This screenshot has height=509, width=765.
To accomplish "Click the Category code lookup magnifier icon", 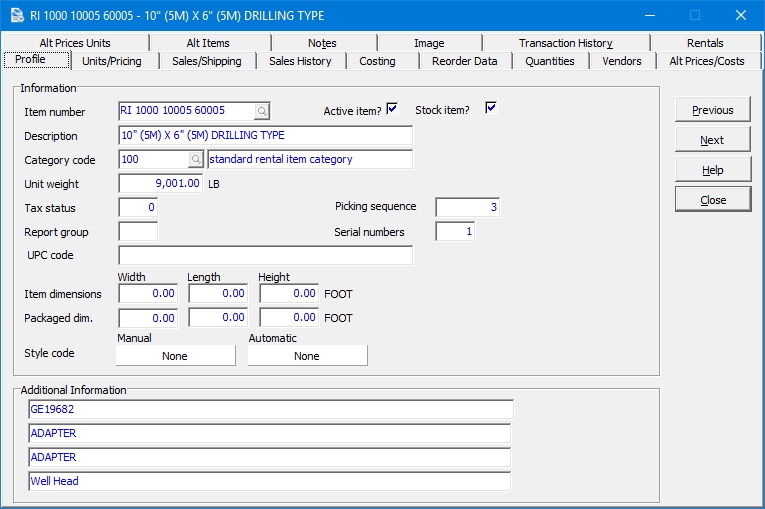I will pos(196,159).
